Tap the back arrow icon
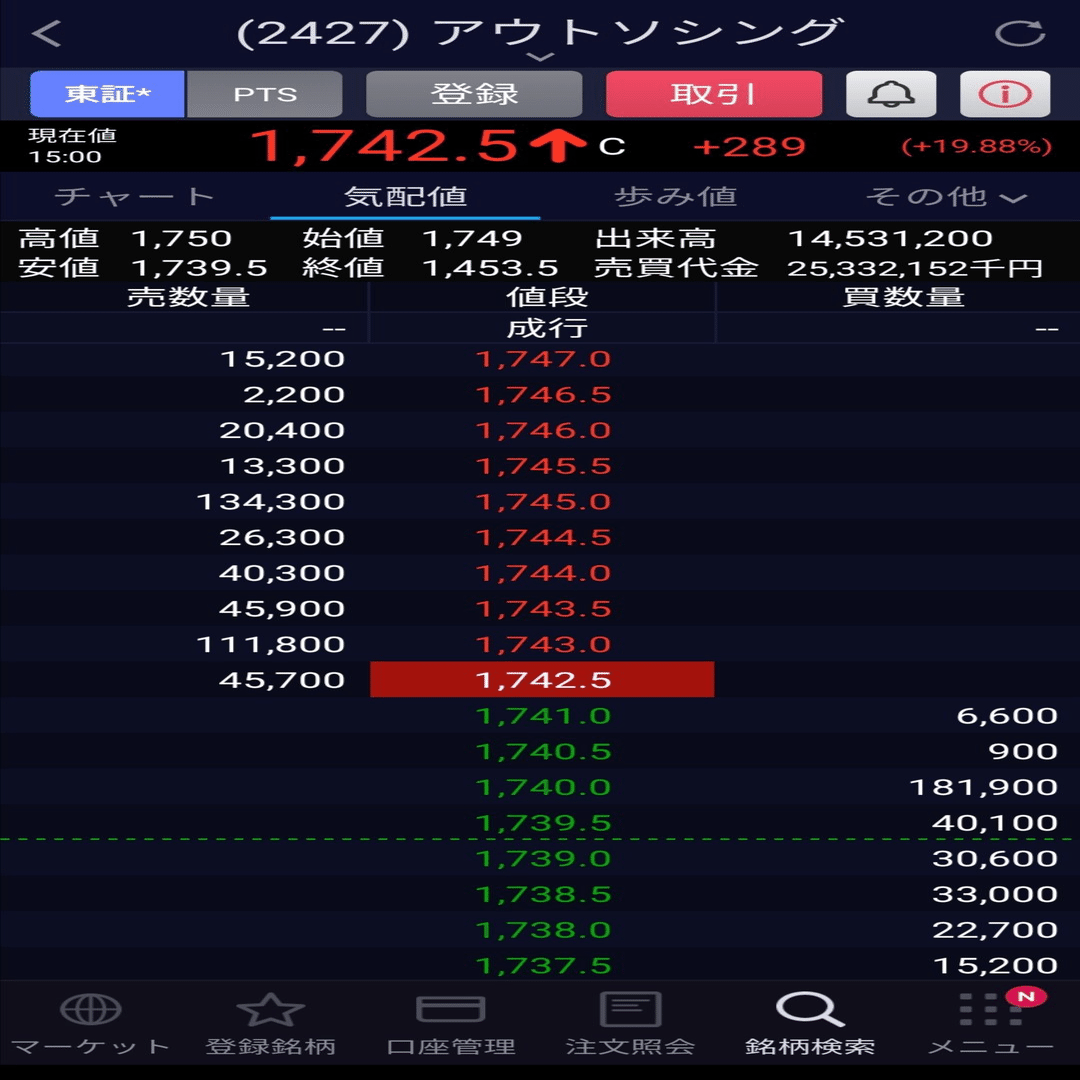Screen dimensions: 1080x1080 pyautogui.click(x=47, y=33)
